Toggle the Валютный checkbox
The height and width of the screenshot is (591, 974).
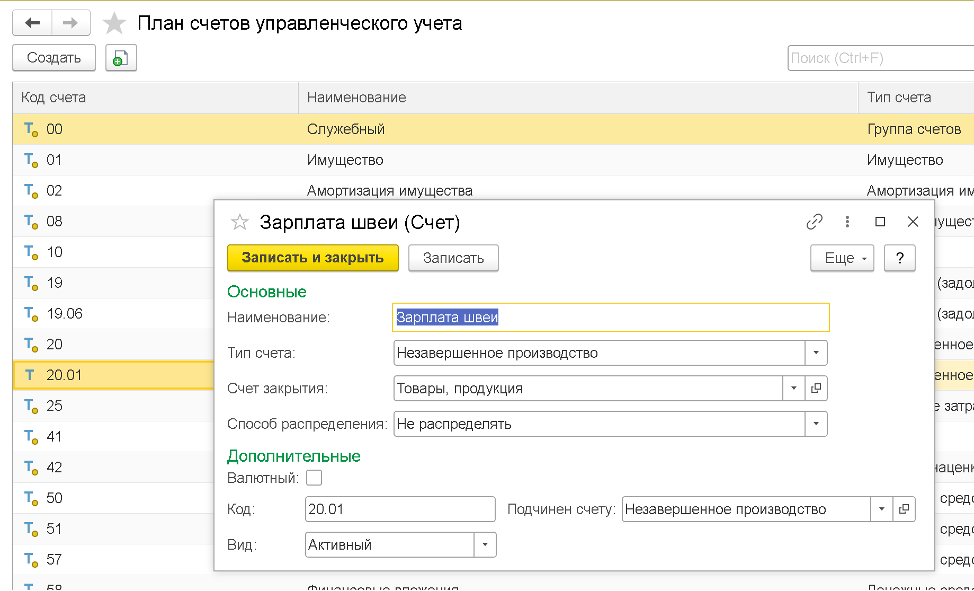[314, 478]
